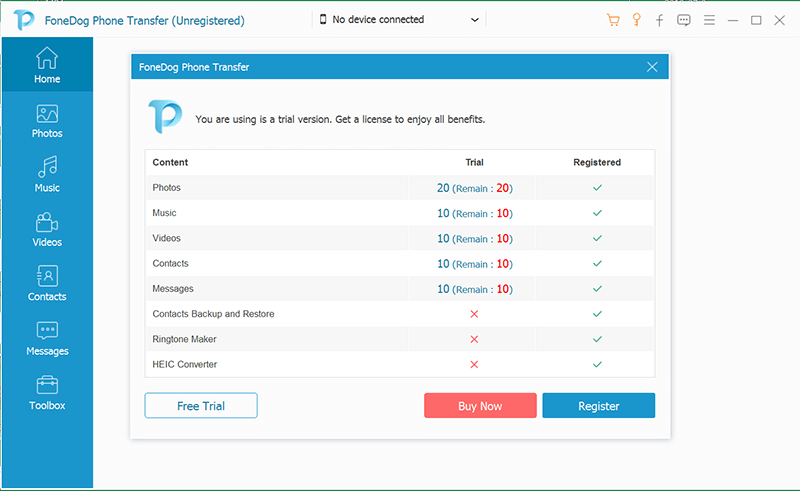Click green checkmark in Photos row

pos(597,188)
